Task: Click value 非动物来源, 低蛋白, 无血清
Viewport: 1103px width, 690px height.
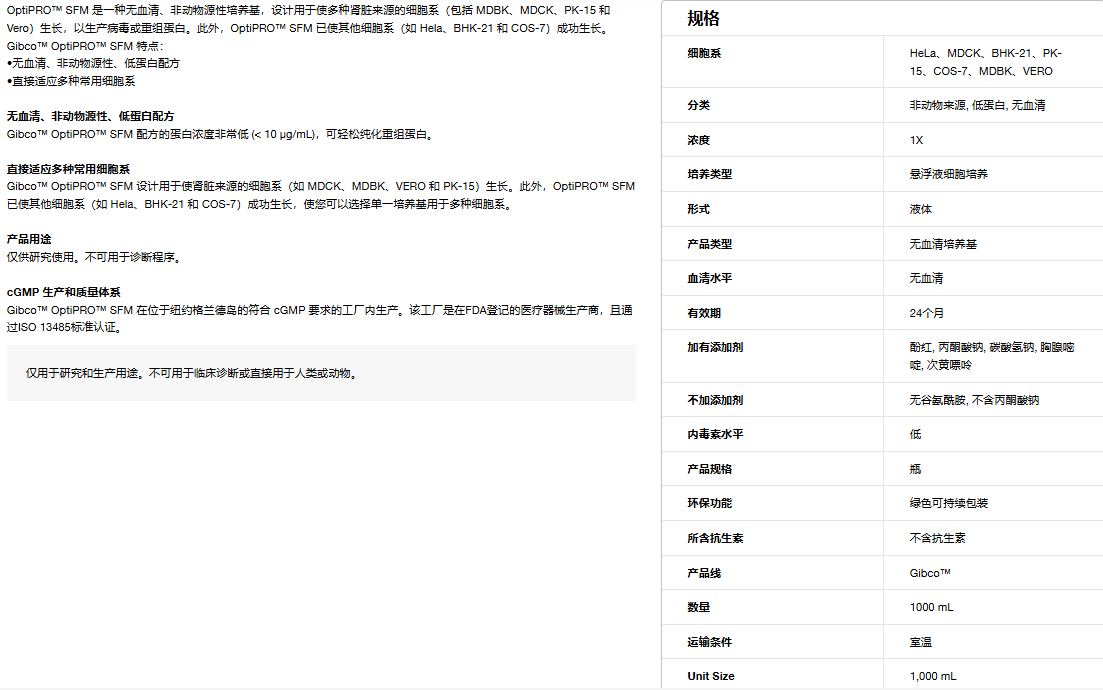Action: point(977,106)
